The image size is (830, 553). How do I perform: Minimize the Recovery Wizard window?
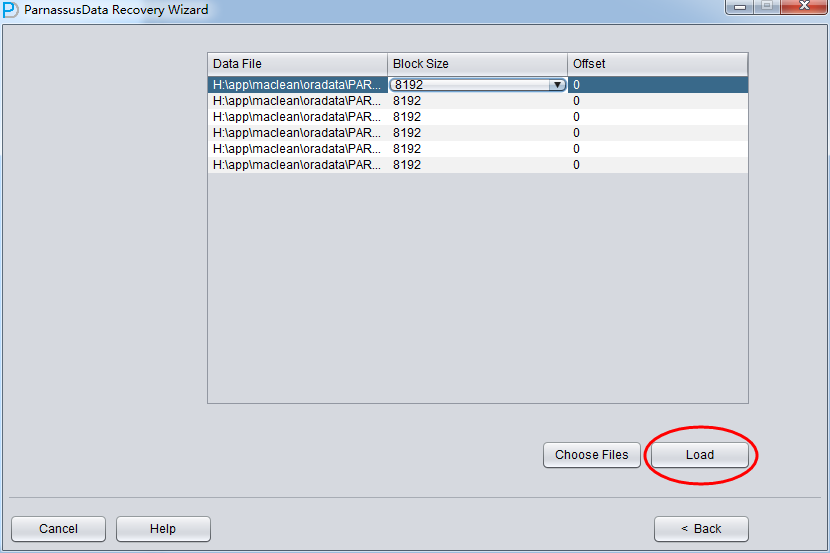741,7
